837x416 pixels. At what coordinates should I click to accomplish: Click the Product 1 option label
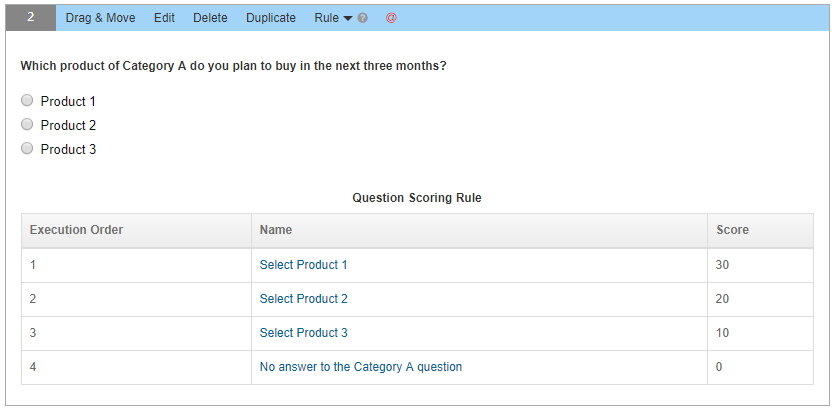68,101
